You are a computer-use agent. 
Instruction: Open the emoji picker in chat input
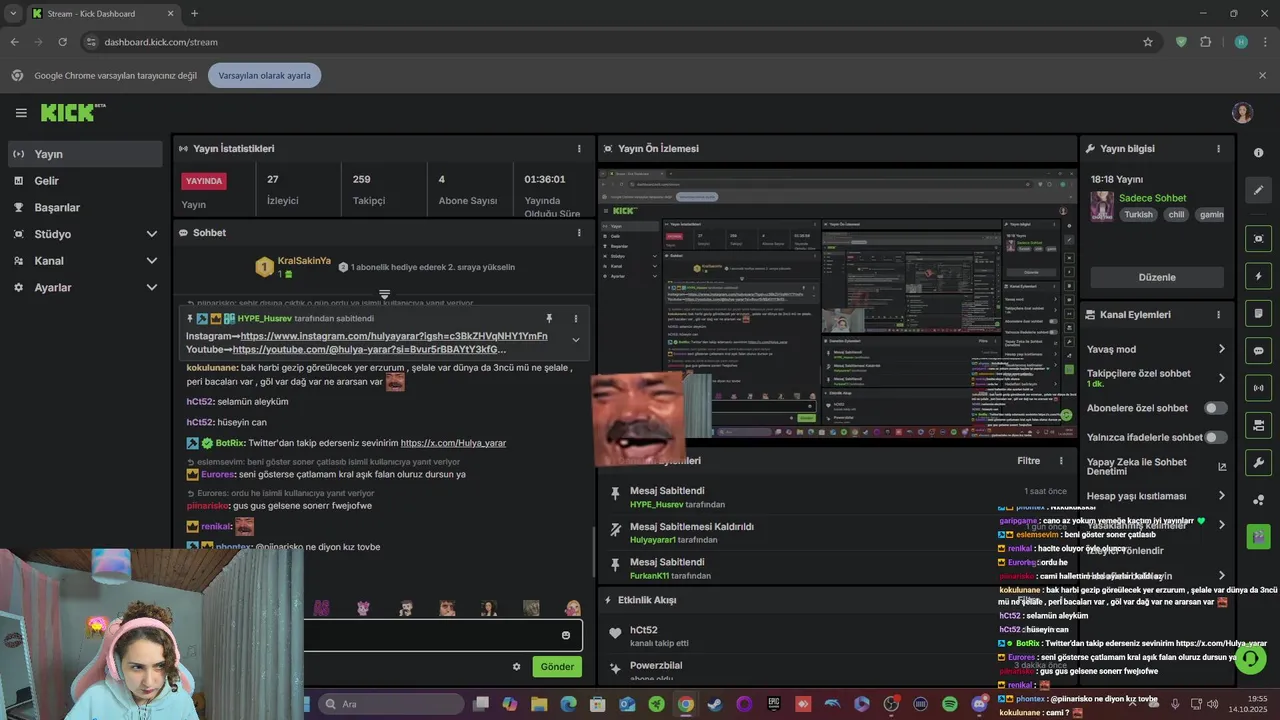tap(566, 636)
